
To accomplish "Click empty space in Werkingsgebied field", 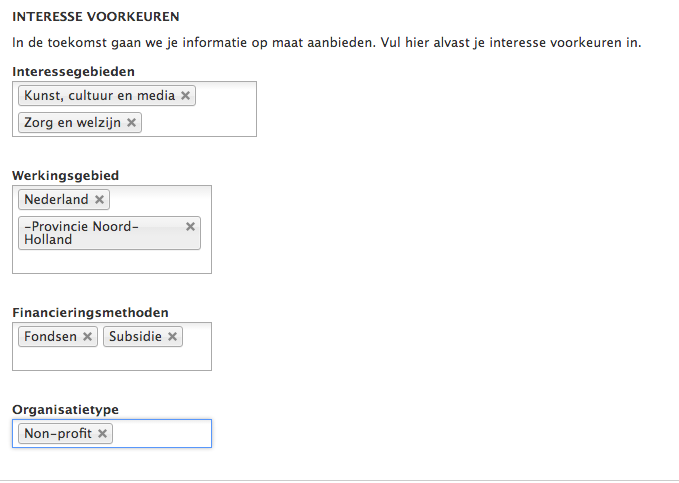I will [112, 261].
